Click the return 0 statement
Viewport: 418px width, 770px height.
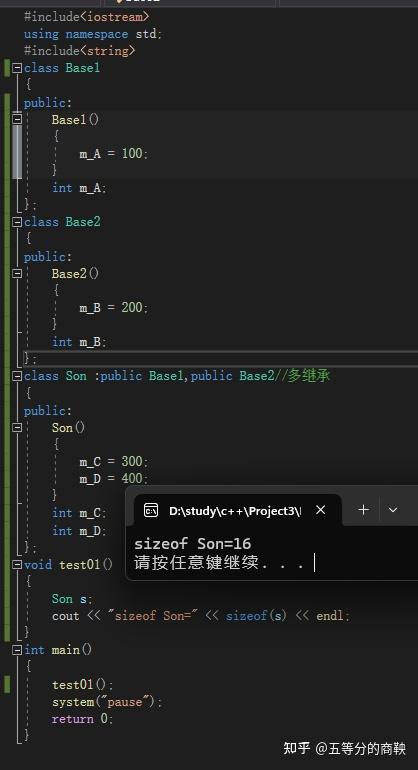pyautogui.click(x=83, y=719)
